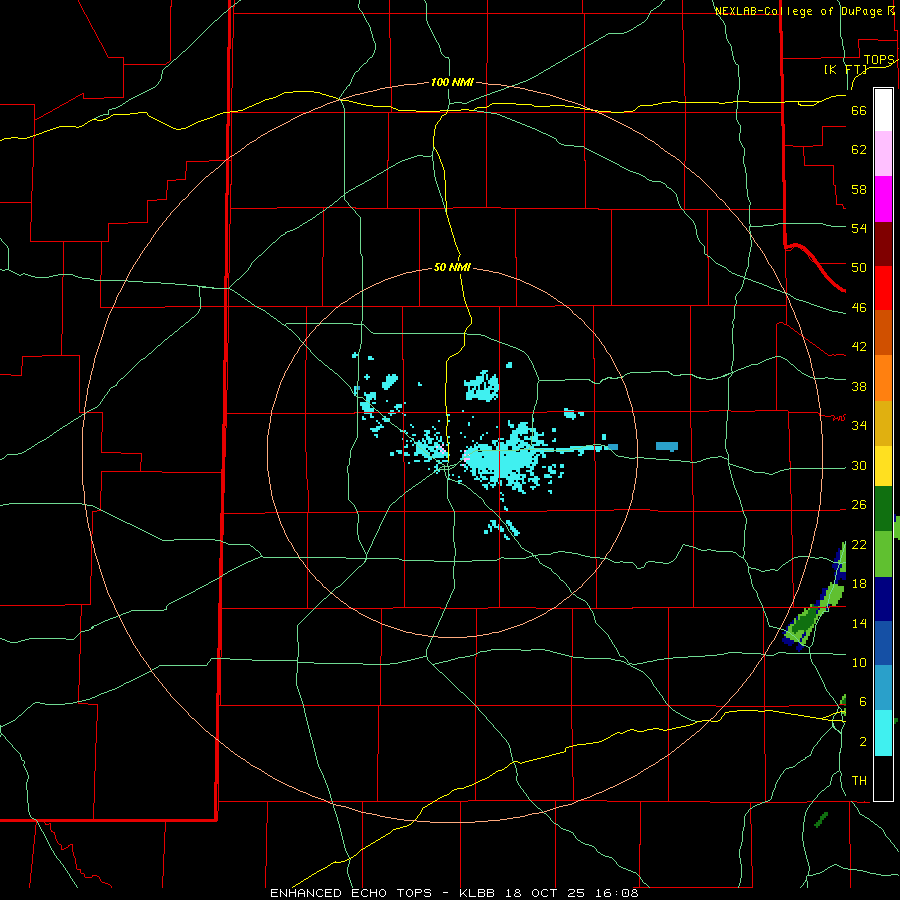This screenshot has width=900, height=900.
Task: Click the legend value 22
Action: 859,544
